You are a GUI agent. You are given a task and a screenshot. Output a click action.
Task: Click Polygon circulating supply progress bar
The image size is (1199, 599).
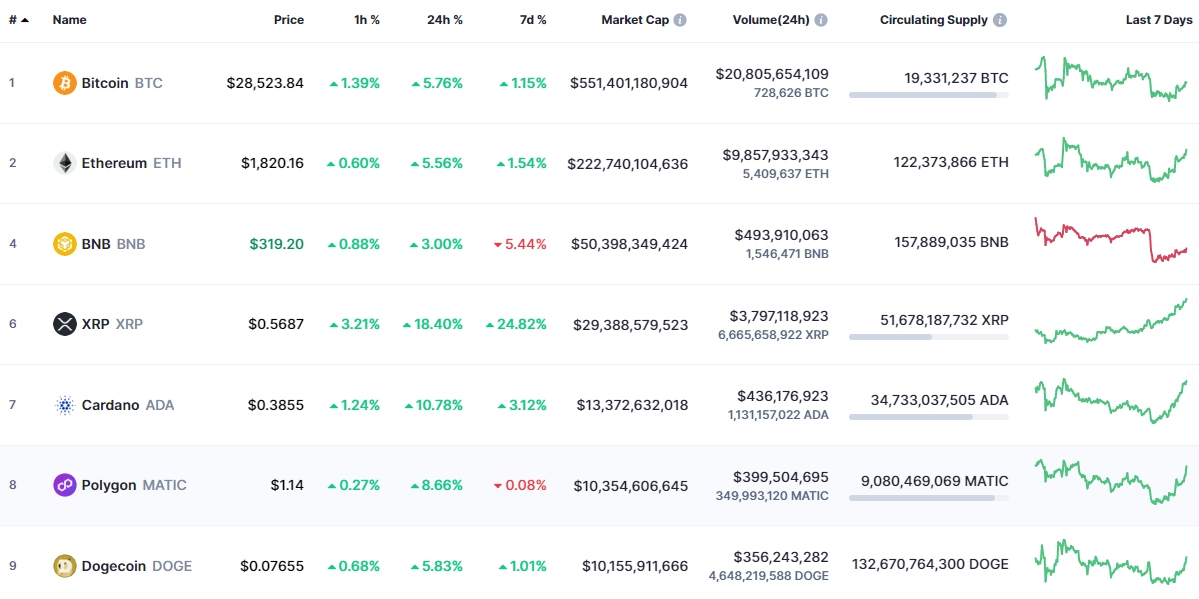[928, 498]
